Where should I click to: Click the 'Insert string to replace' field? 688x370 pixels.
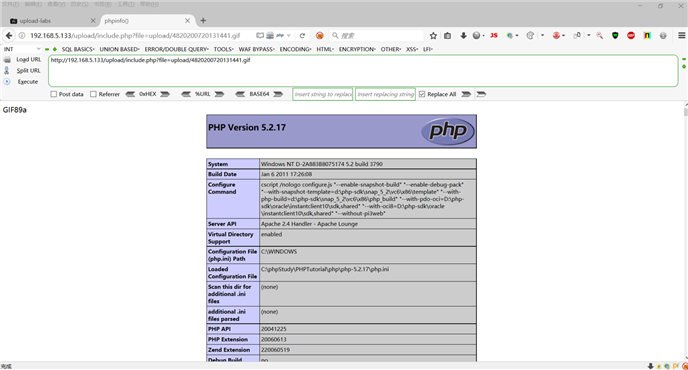[x=323, y=94]
